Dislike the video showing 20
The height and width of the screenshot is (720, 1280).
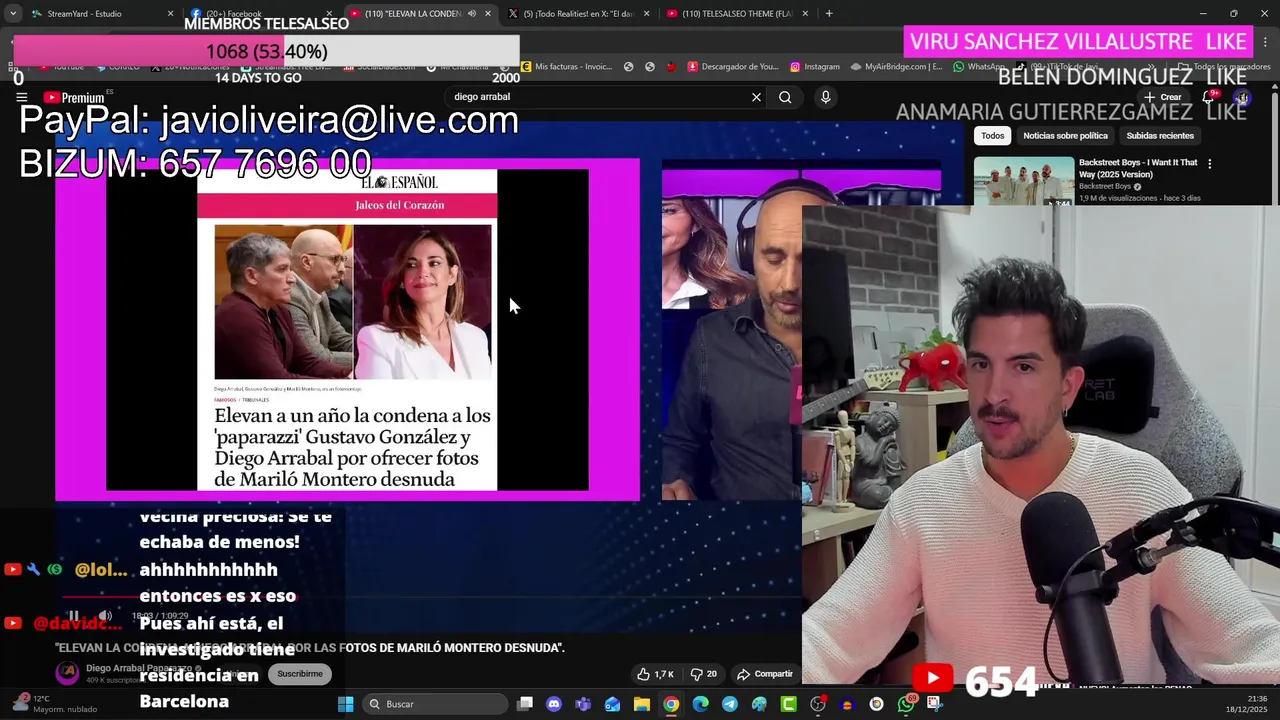(704, 674)
